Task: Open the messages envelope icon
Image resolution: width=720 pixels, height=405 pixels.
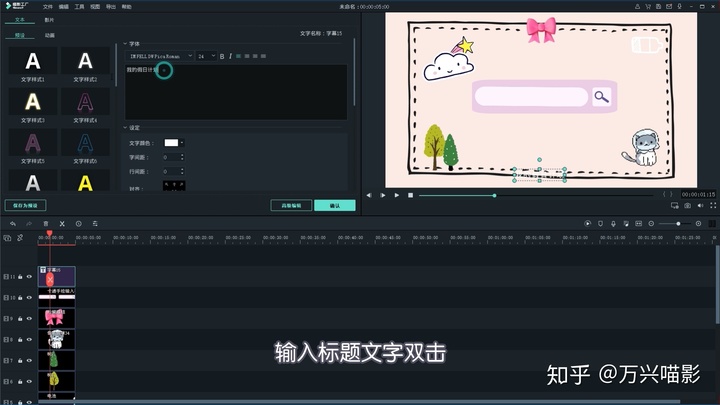Action: 669,6
